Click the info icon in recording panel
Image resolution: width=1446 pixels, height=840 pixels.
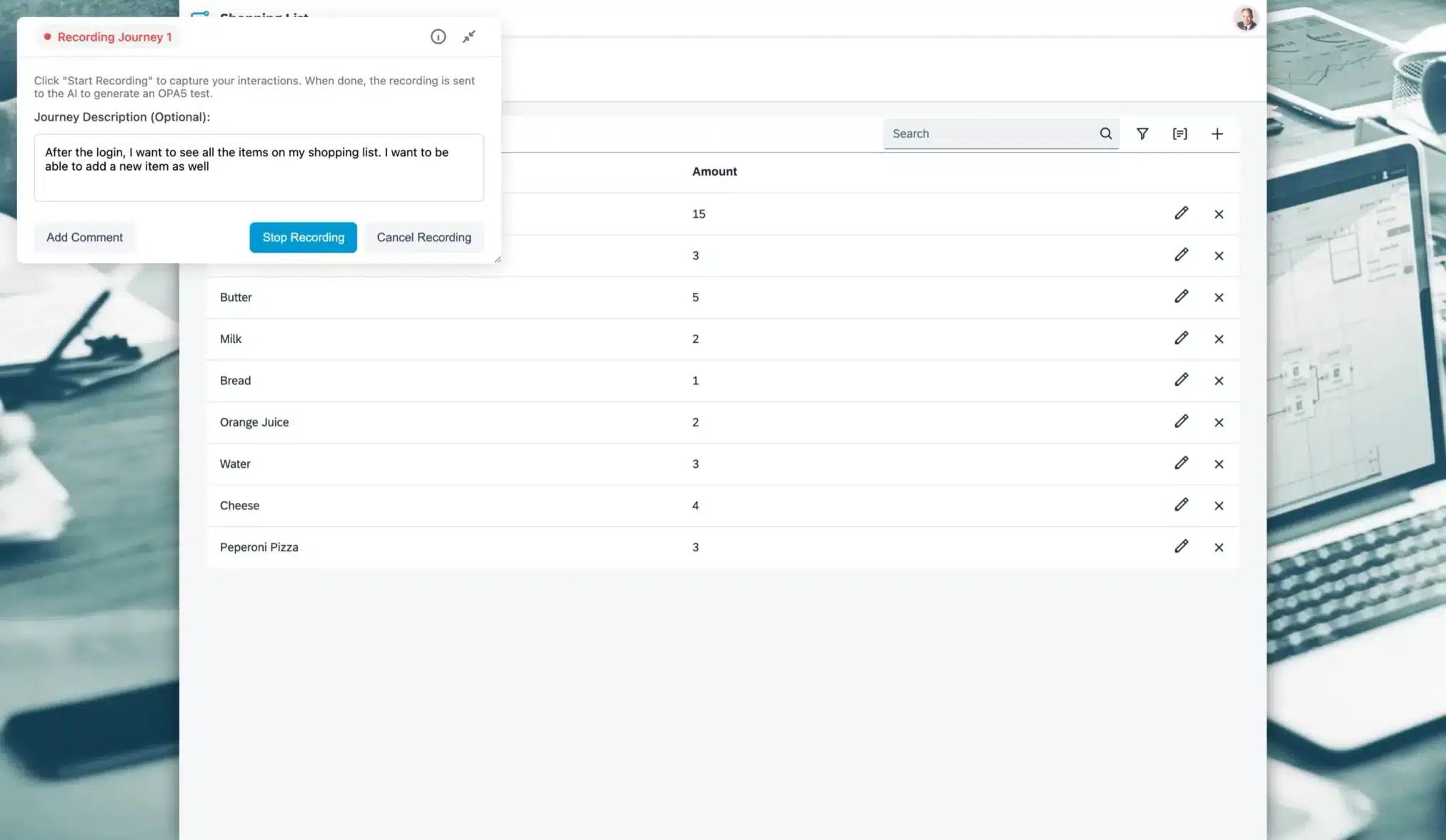point(438,37)
